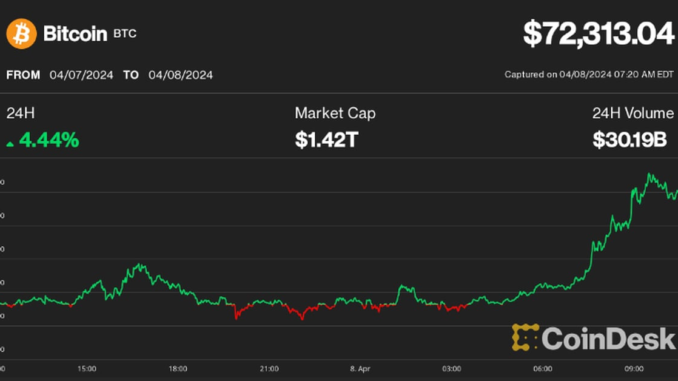Viewport: 678px width, 381px height.
Task: Click the TO label
Action: click(x=131, y=75)
